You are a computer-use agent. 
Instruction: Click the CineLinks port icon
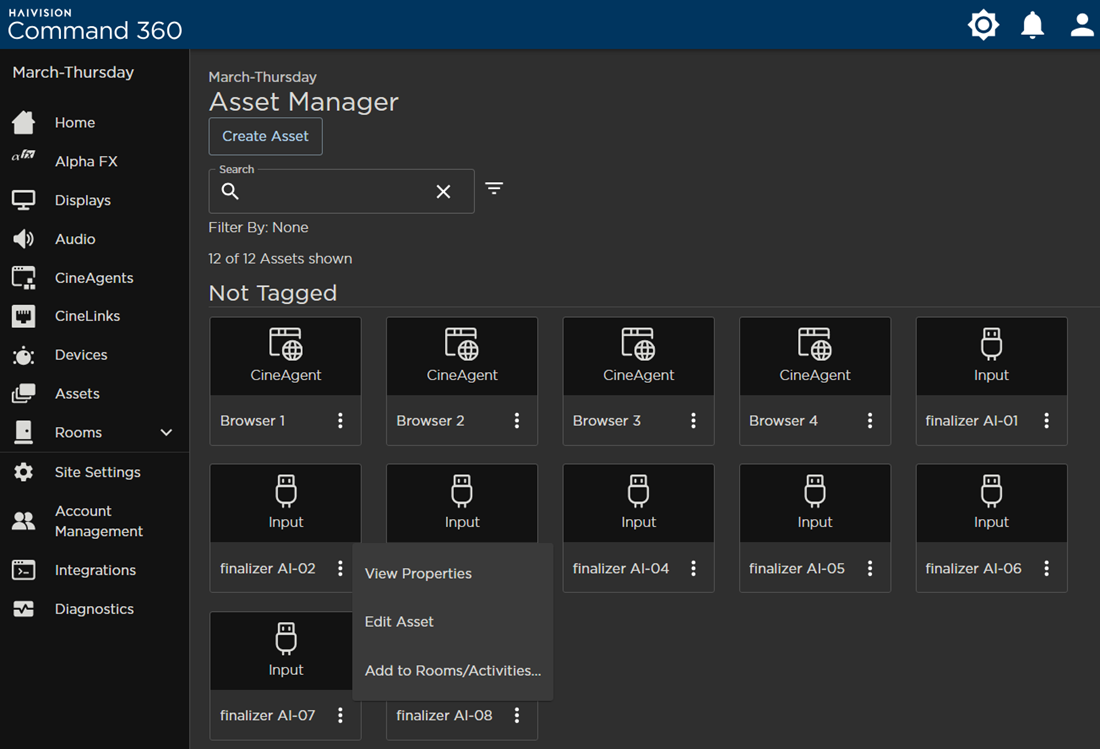[x=23, y=316]
